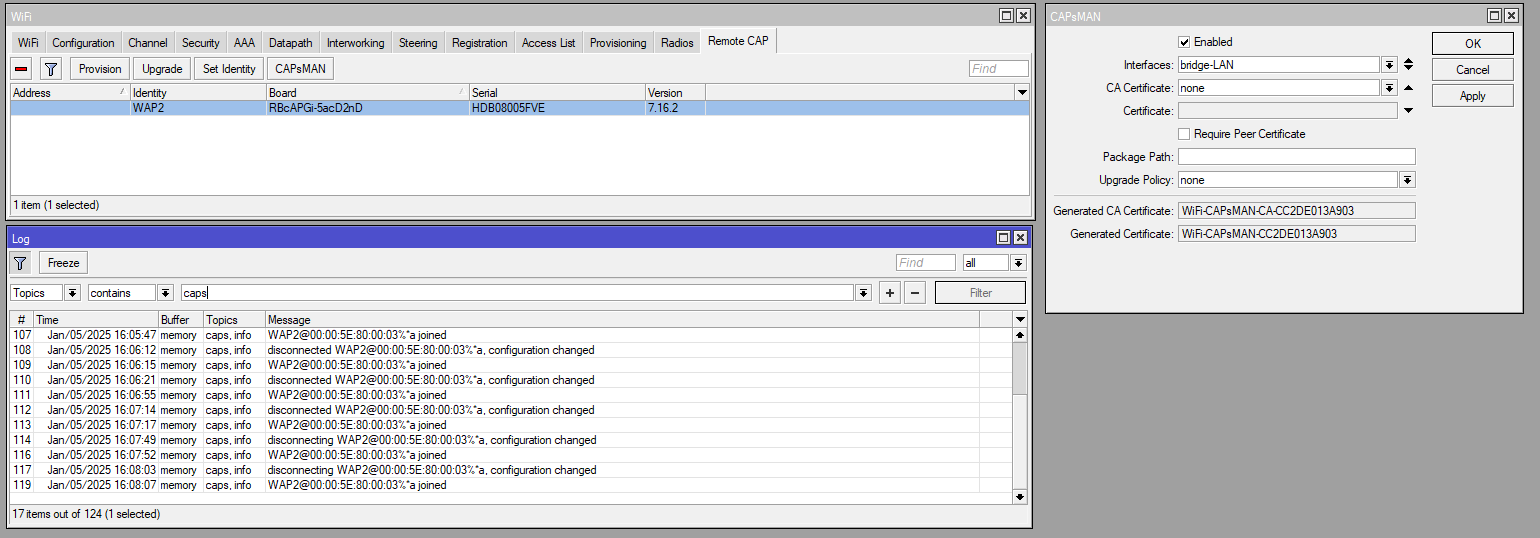Viewport: 1540px width, 538px height.
Task: Sort by the Address column header
Action: point(70,92)
